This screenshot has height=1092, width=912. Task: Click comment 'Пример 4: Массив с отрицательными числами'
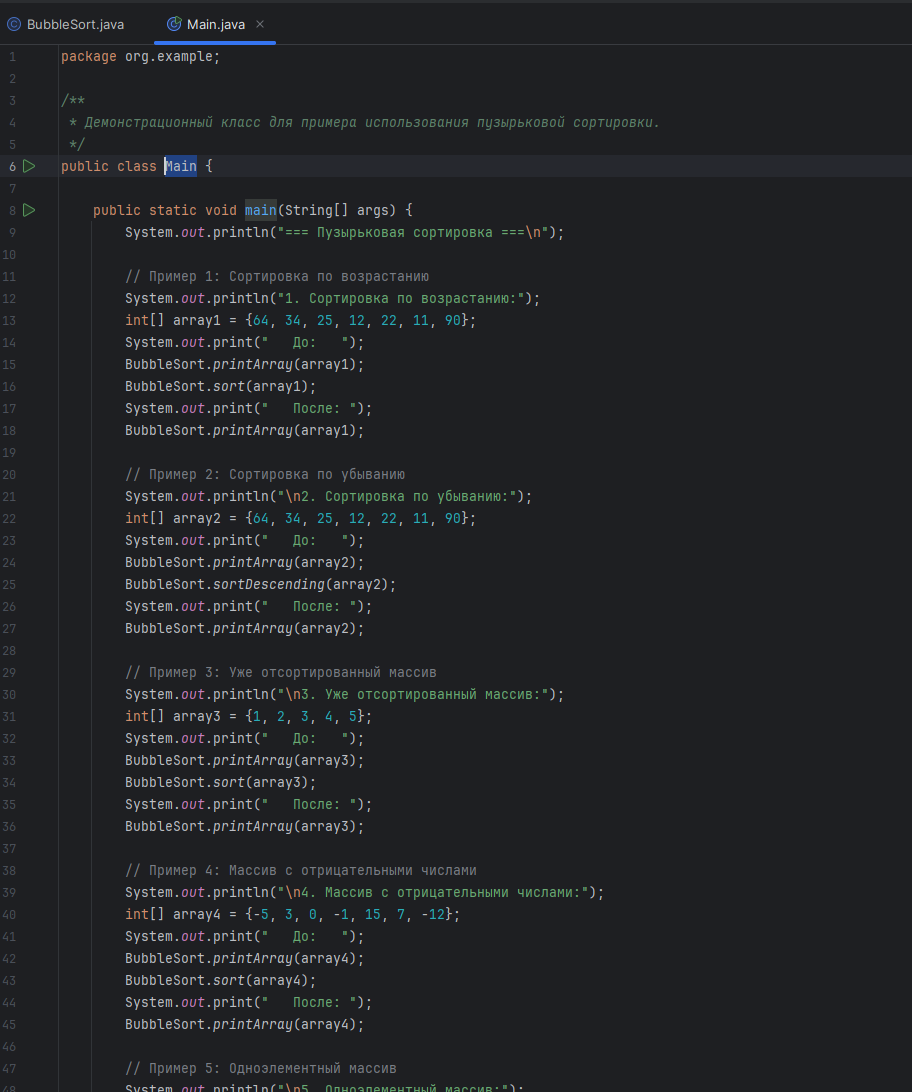click(x=301, y=871)
